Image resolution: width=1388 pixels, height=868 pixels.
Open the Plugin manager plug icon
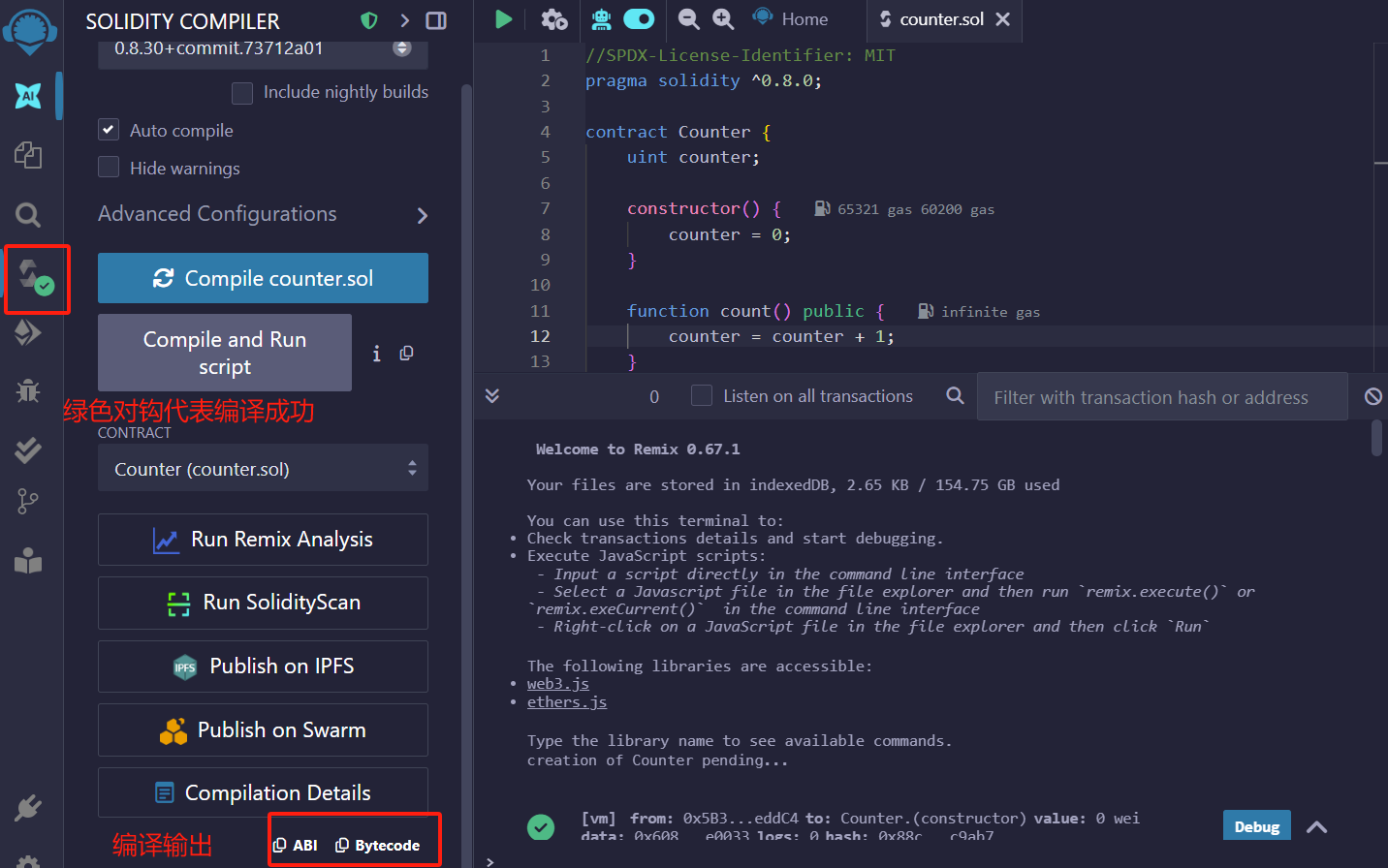click(28, 808)
